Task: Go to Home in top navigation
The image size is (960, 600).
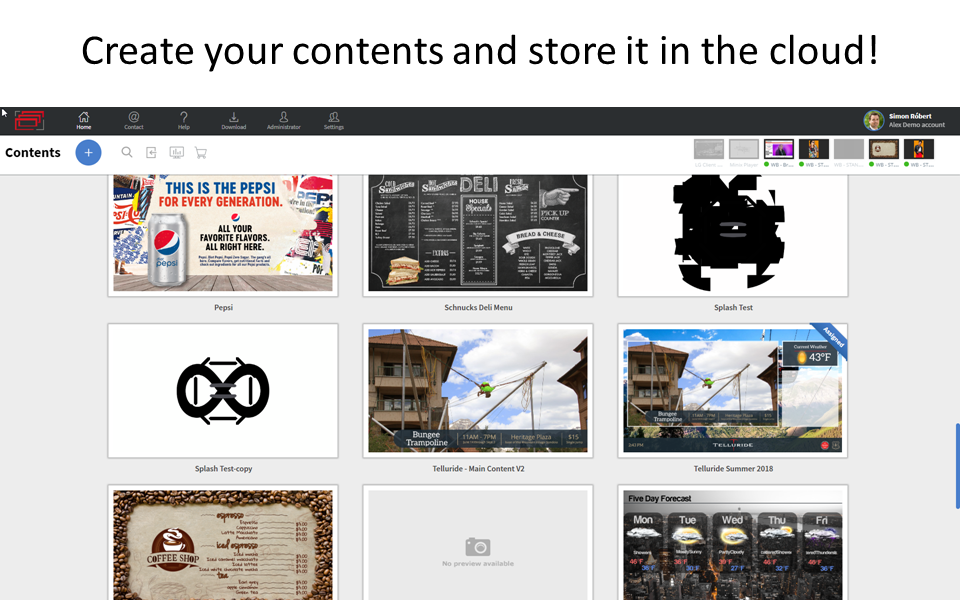Action: click(x=84, y=121)
